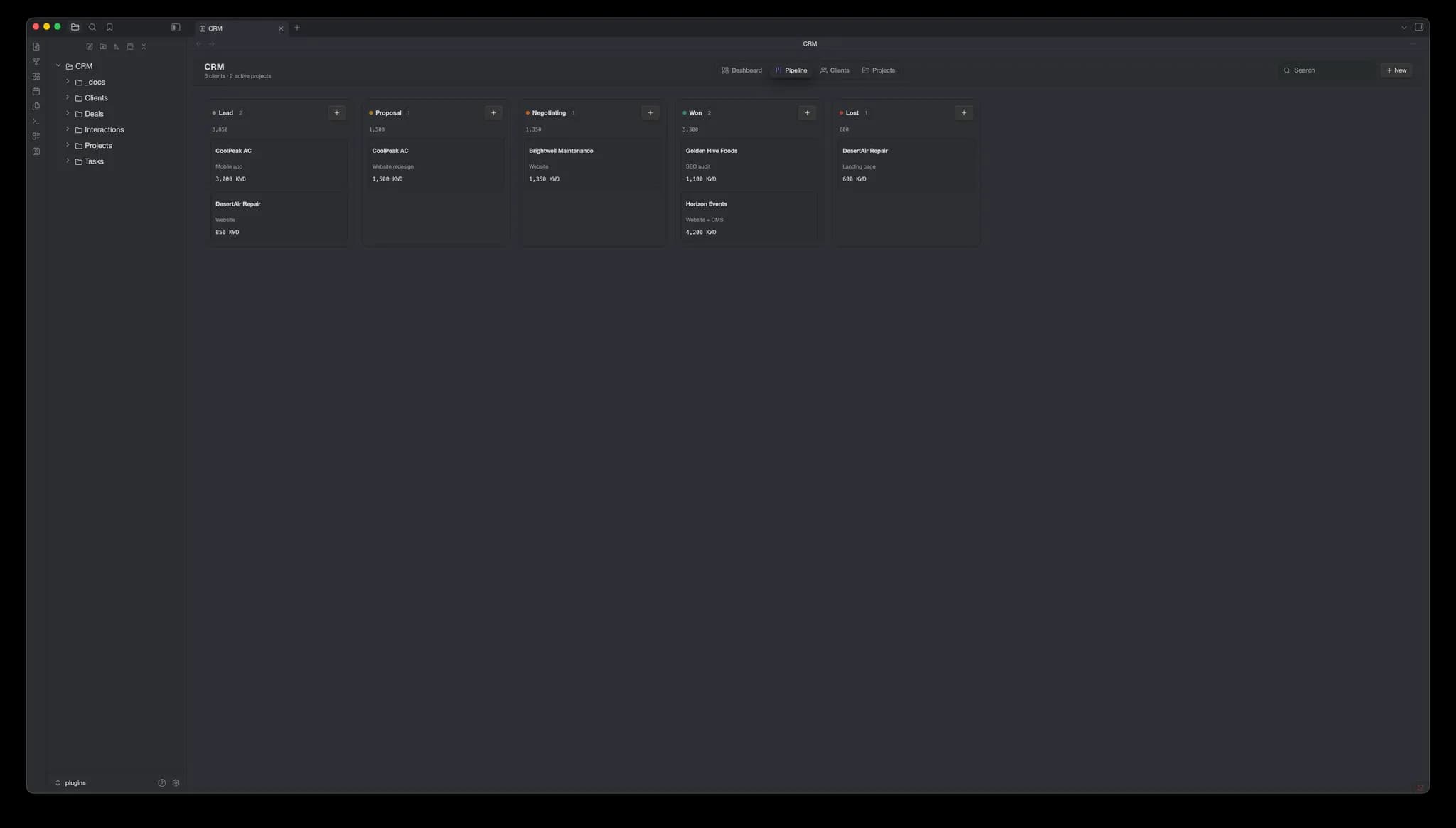
Task: Click the Won column header label
Action: coord(695,112)
